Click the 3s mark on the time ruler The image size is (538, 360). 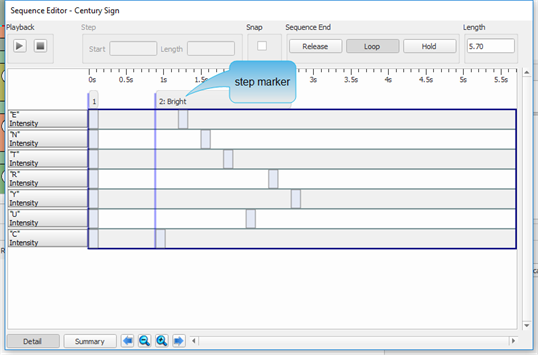(x=313, y=79)
